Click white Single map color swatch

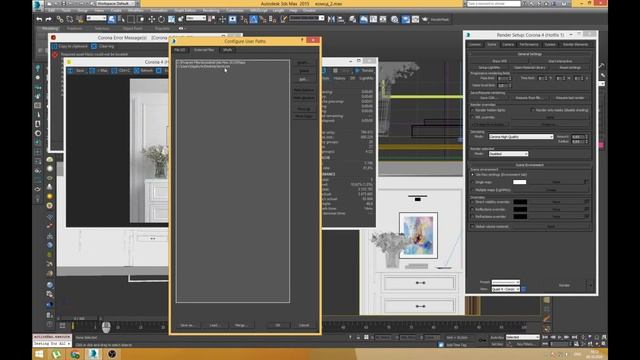(519, 182)
